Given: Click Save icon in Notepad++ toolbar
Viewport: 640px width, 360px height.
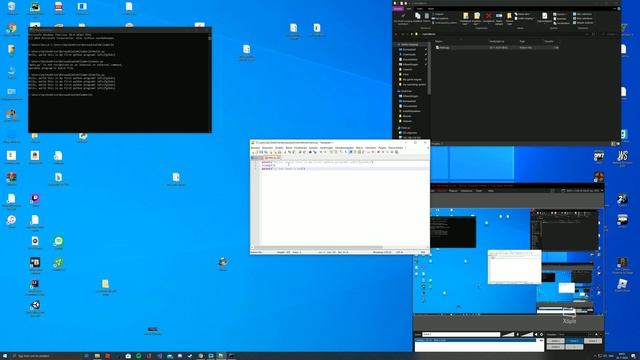Looking at the screenshot, I should [261, 152].
